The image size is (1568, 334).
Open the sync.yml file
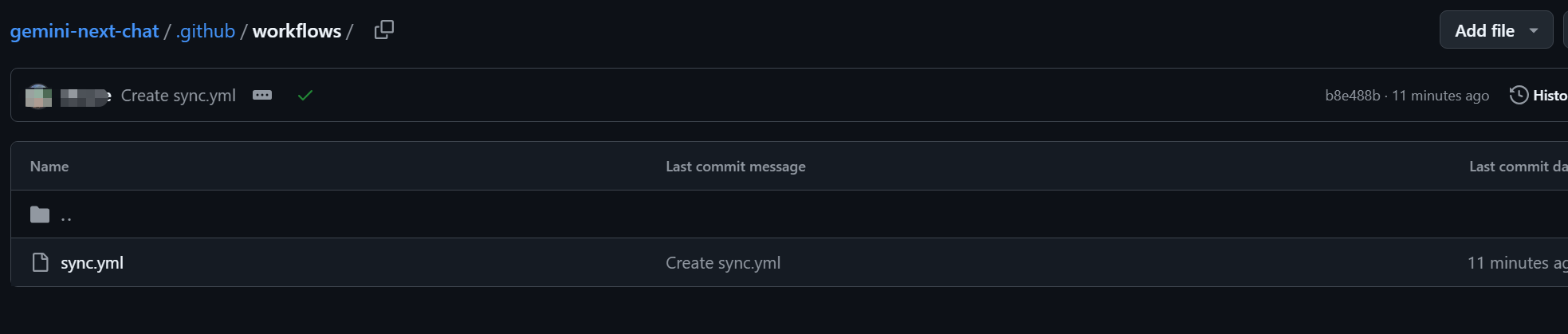pyautogui.click(x=92, y=263)
